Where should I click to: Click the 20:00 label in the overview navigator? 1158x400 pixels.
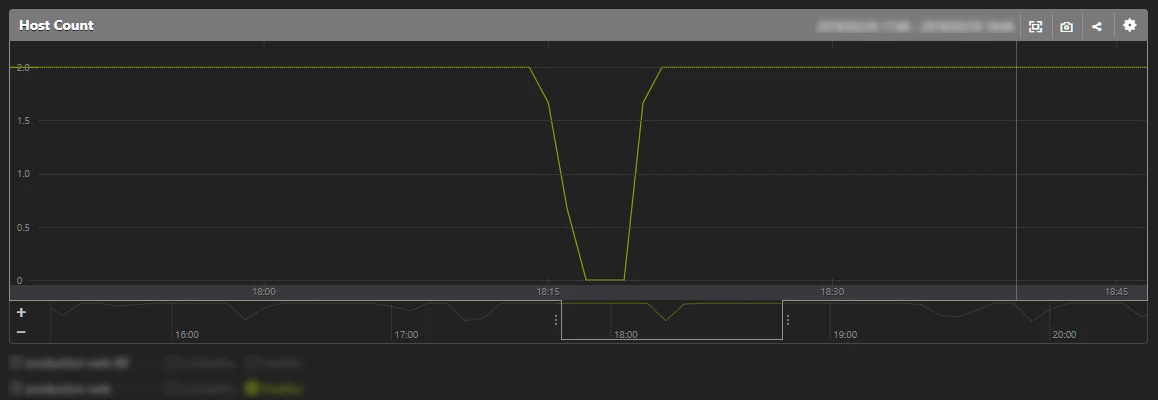(1063, 334)
